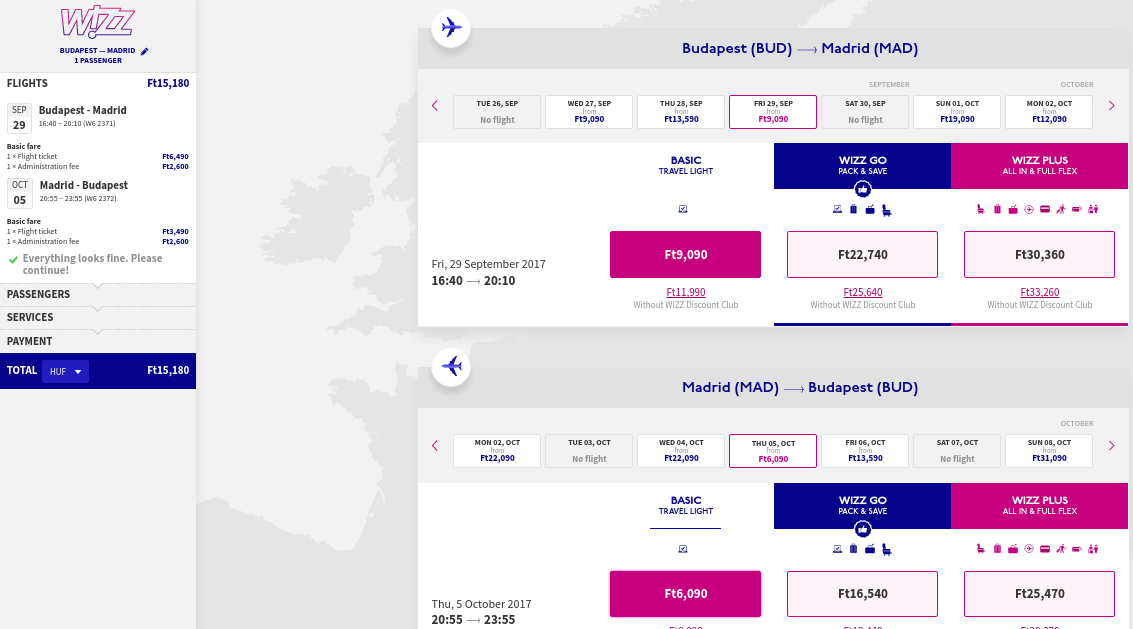The image size is (1133, 629).
Task: Select the Ft22,740 WIZZ GO outbound fare
Action: 862,254
